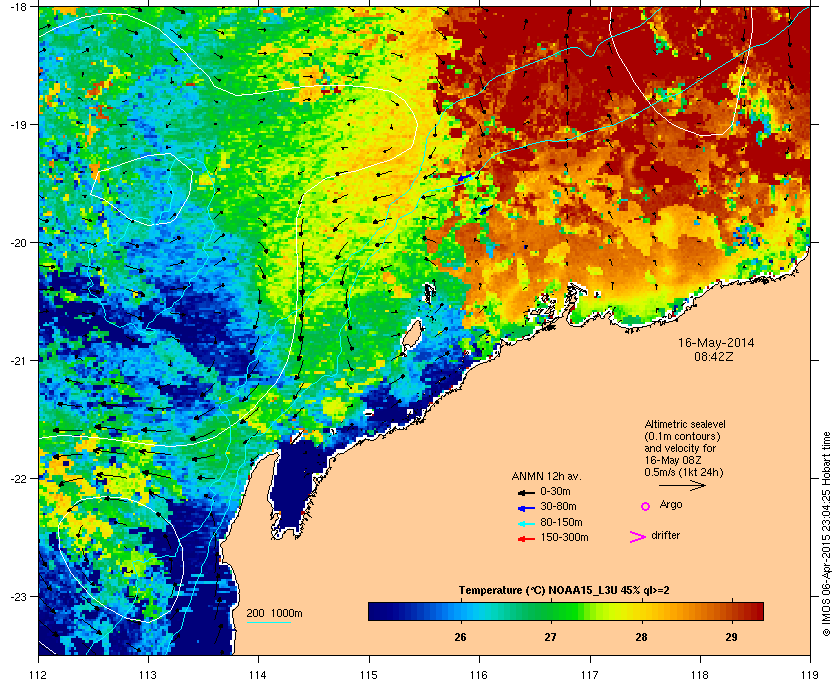Click the magenta drifter chevron symbol
The width and height of the screenshot is (840, 680).
pos(638,537)
